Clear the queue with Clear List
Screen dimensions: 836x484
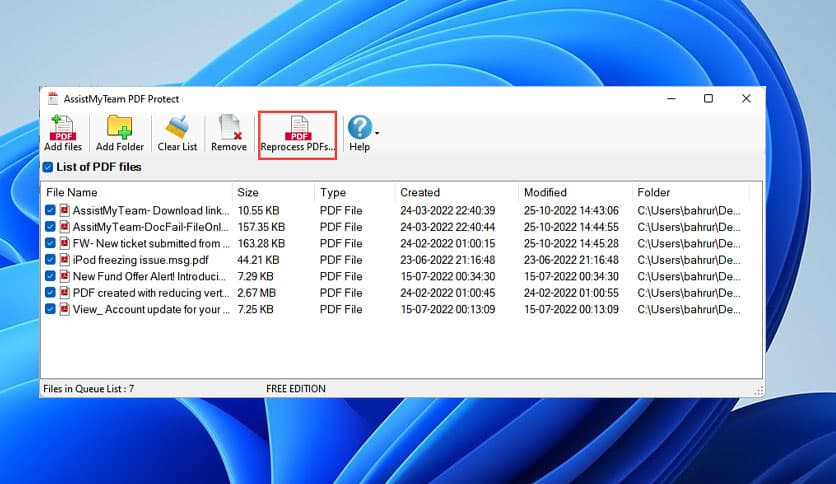click(177, 133)
